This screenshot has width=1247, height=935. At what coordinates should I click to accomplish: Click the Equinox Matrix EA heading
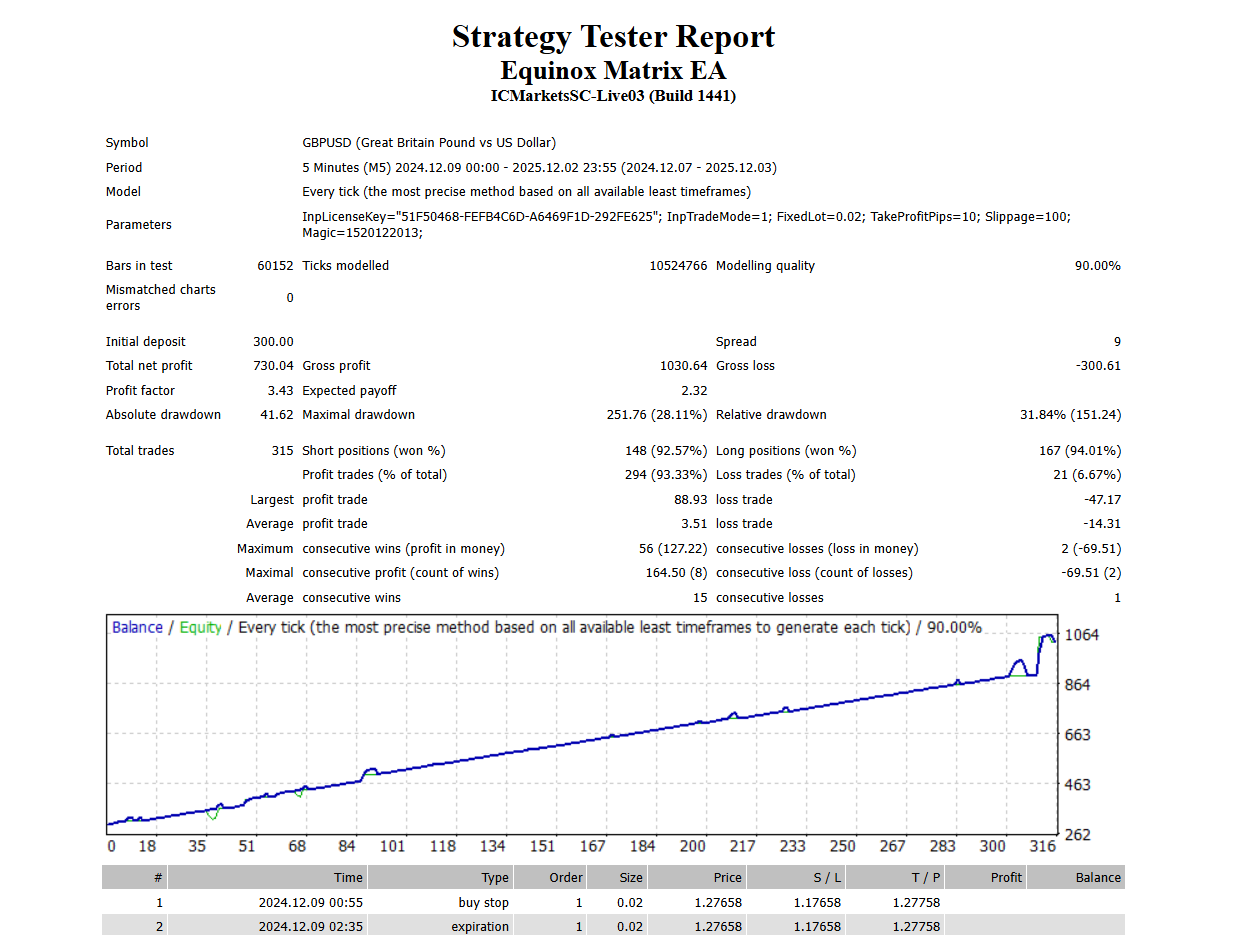(613, 71)
